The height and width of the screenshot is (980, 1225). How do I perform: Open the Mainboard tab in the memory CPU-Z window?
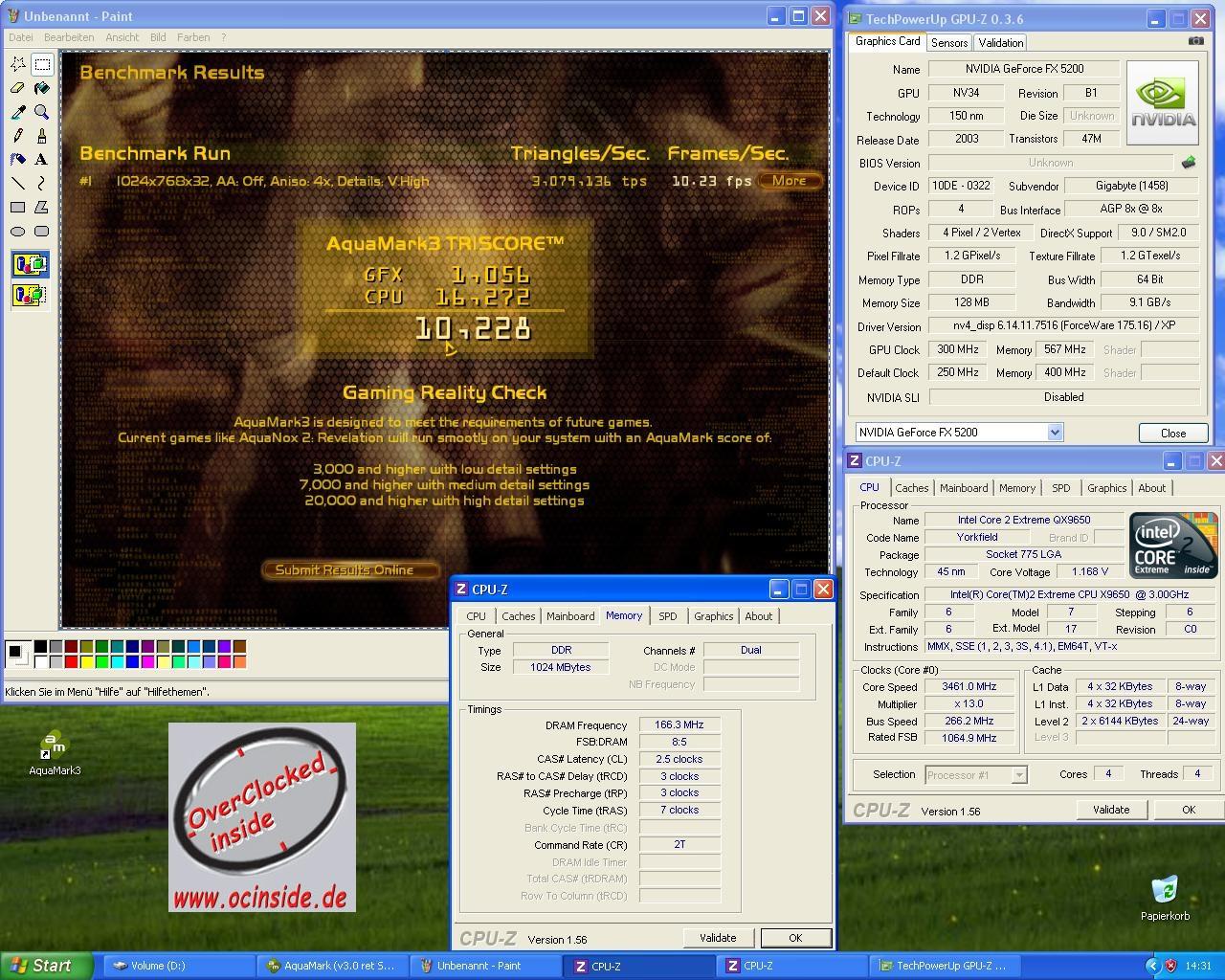(570, 616)
